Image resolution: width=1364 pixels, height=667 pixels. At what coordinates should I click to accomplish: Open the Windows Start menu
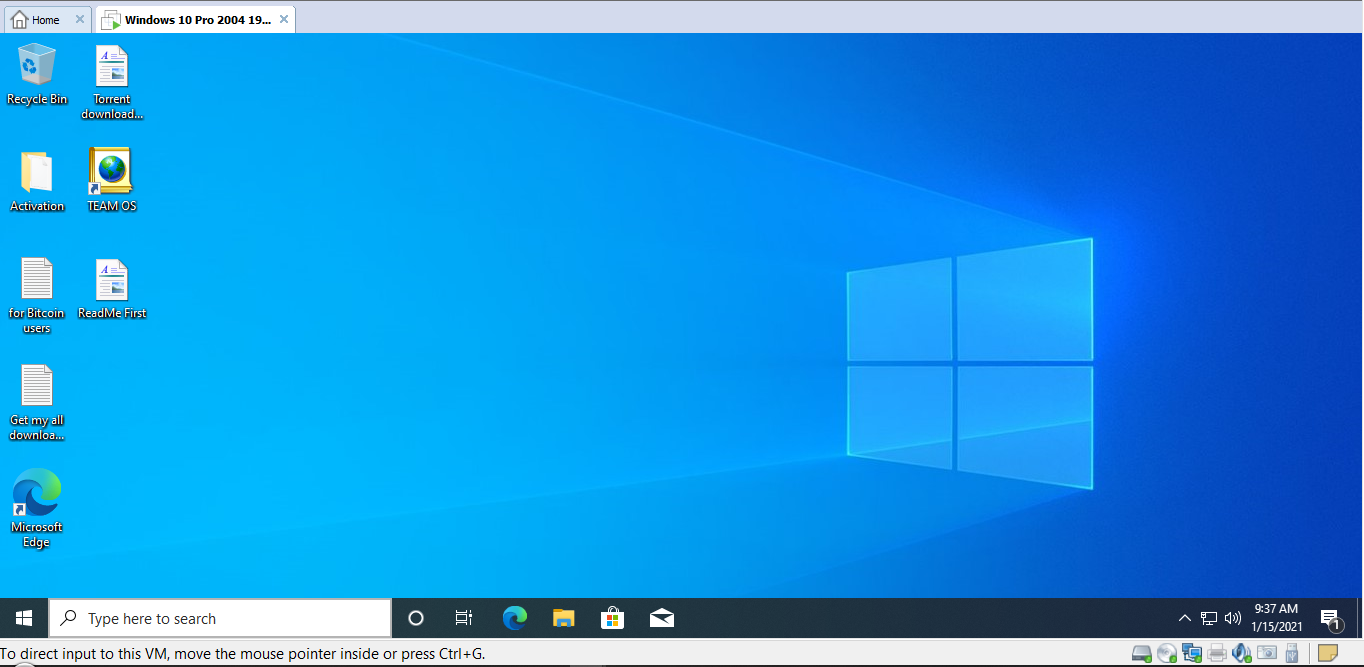click(24, 618)
